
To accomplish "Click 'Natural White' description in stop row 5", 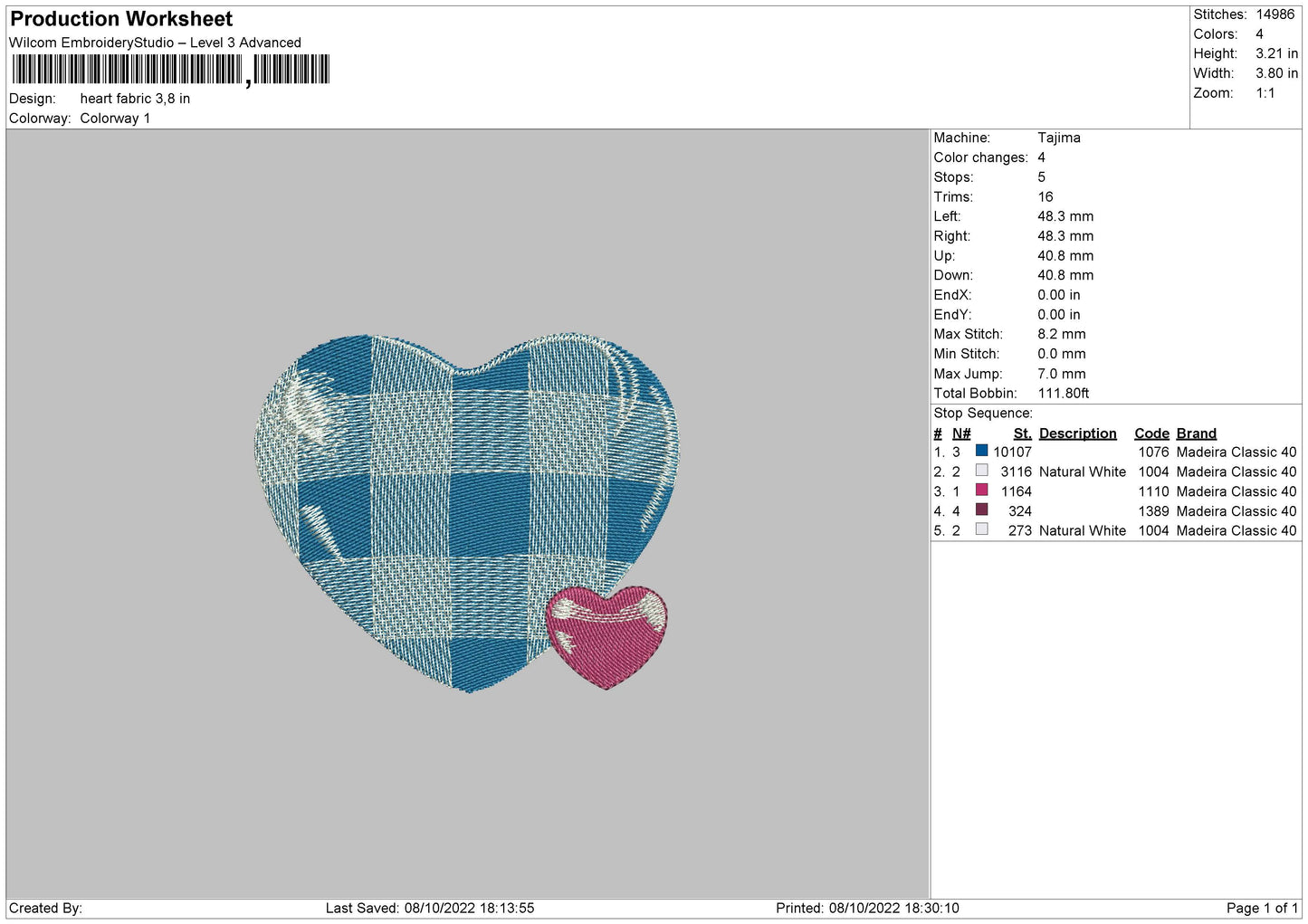I will 1083,531.
